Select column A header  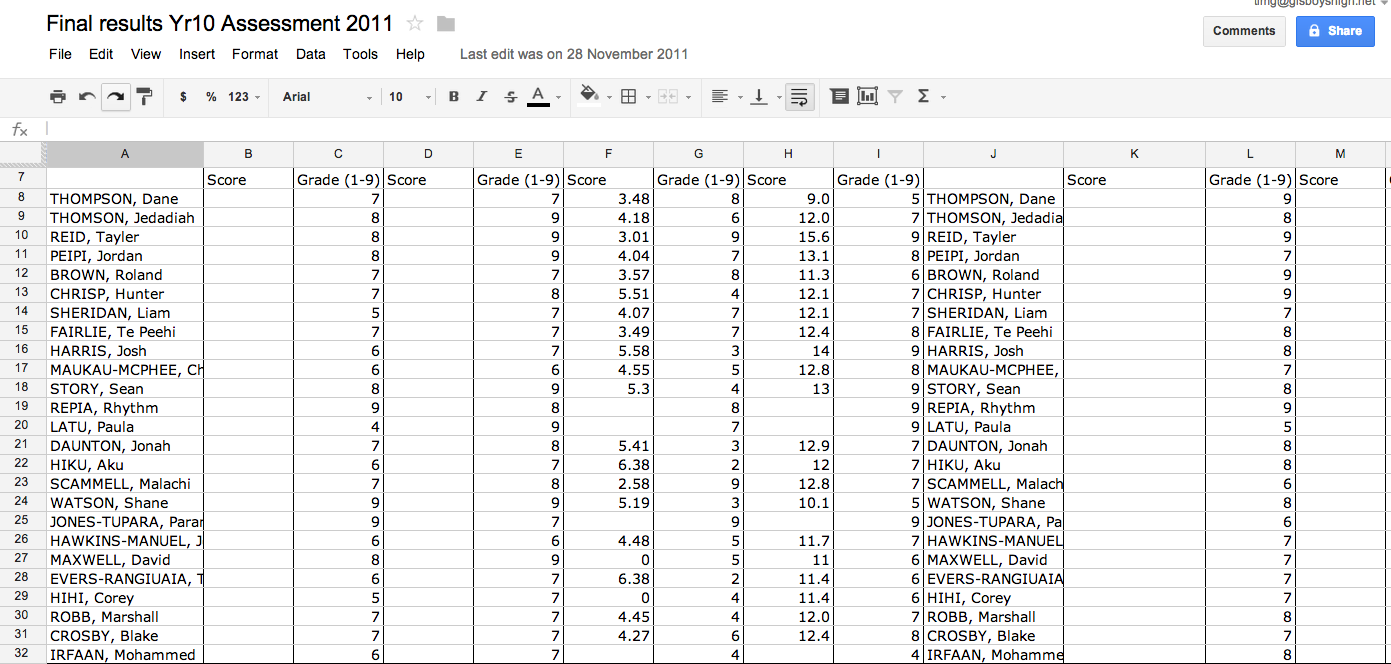click(x=124, y=154)
